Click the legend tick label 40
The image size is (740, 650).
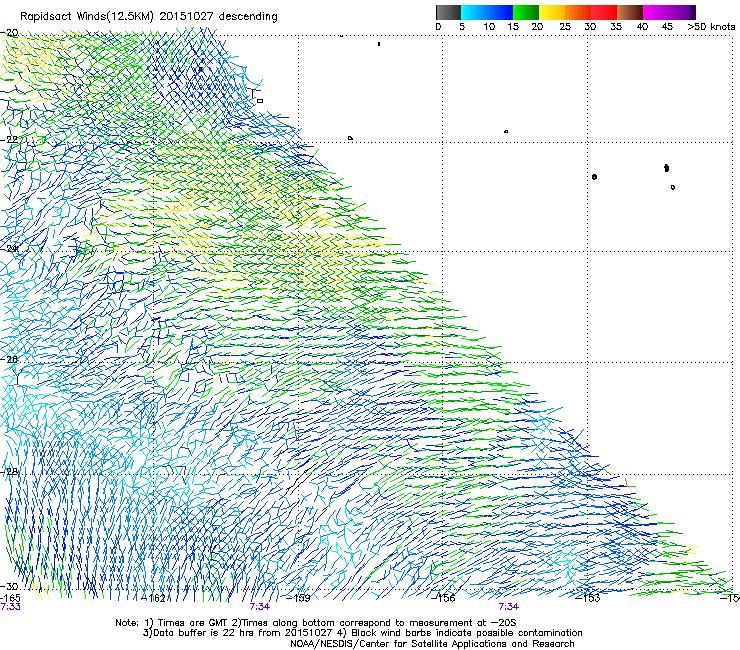[x=642, y=27]
